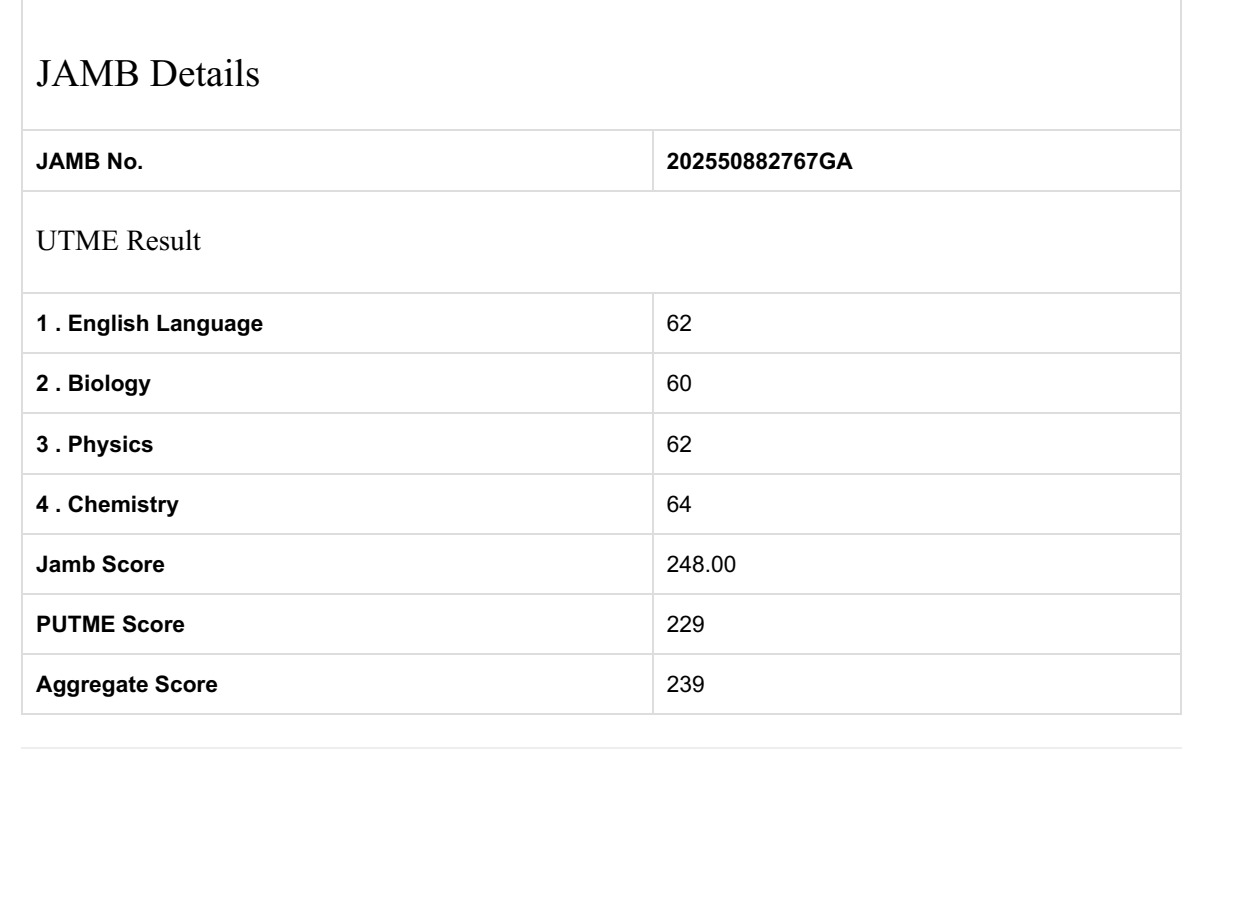Screen dimensions: 1236x904
Task: Click the Chemistry score of 64
Action: point(678,505)
